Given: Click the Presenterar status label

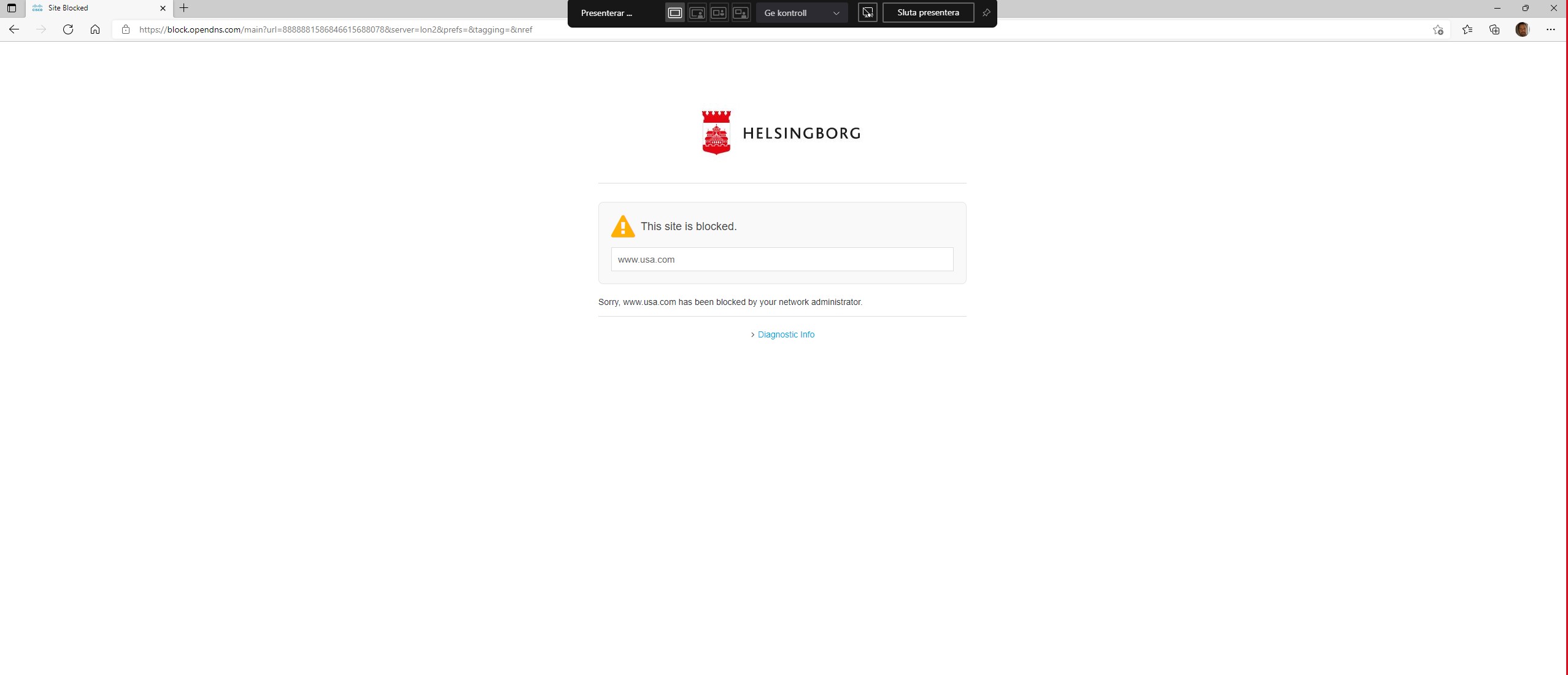Looking at the screenshot, I should [606, 13].
